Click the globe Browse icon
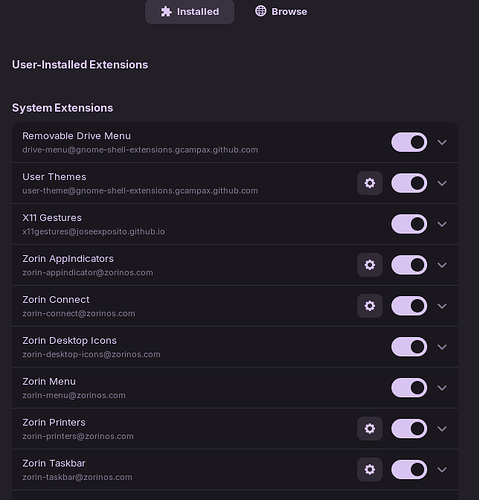Viewport: 479px width, 500px height. [261, 11]
